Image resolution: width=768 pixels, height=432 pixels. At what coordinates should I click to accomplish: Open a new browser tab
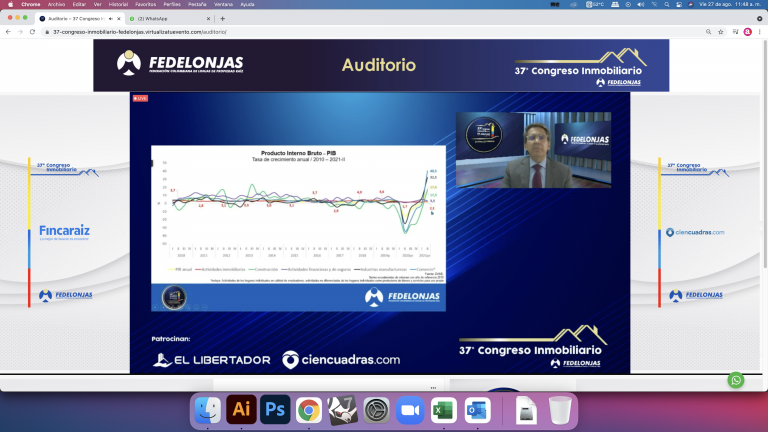[x=222, y=19]
